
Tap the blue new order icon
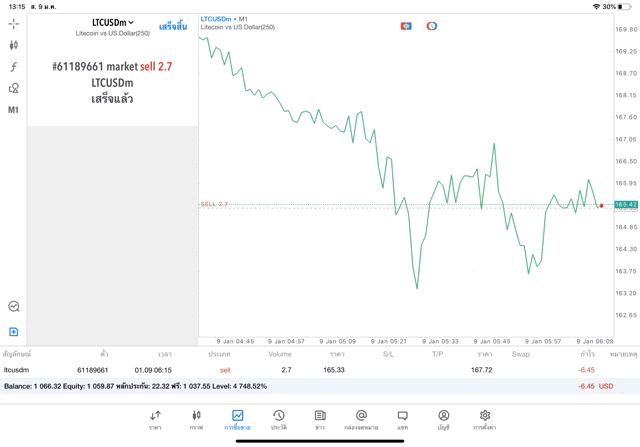pos(14,331)
